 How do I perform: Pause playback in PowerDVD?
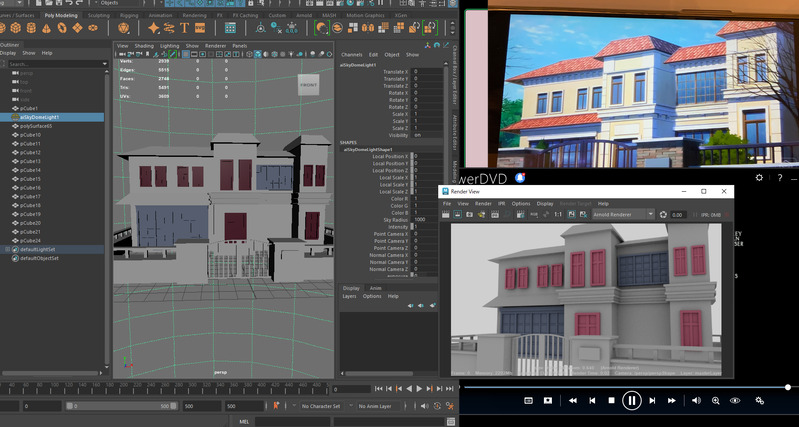[x=631, y=400]
